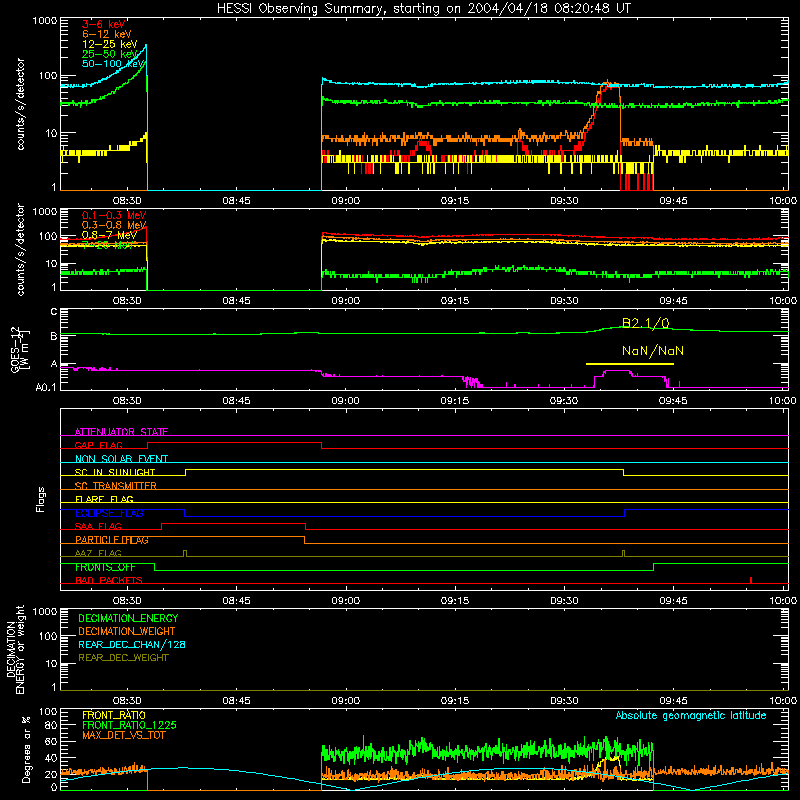
Task: Click the HESSI Observing Summary plot title
Action: [x=424, y=9]
